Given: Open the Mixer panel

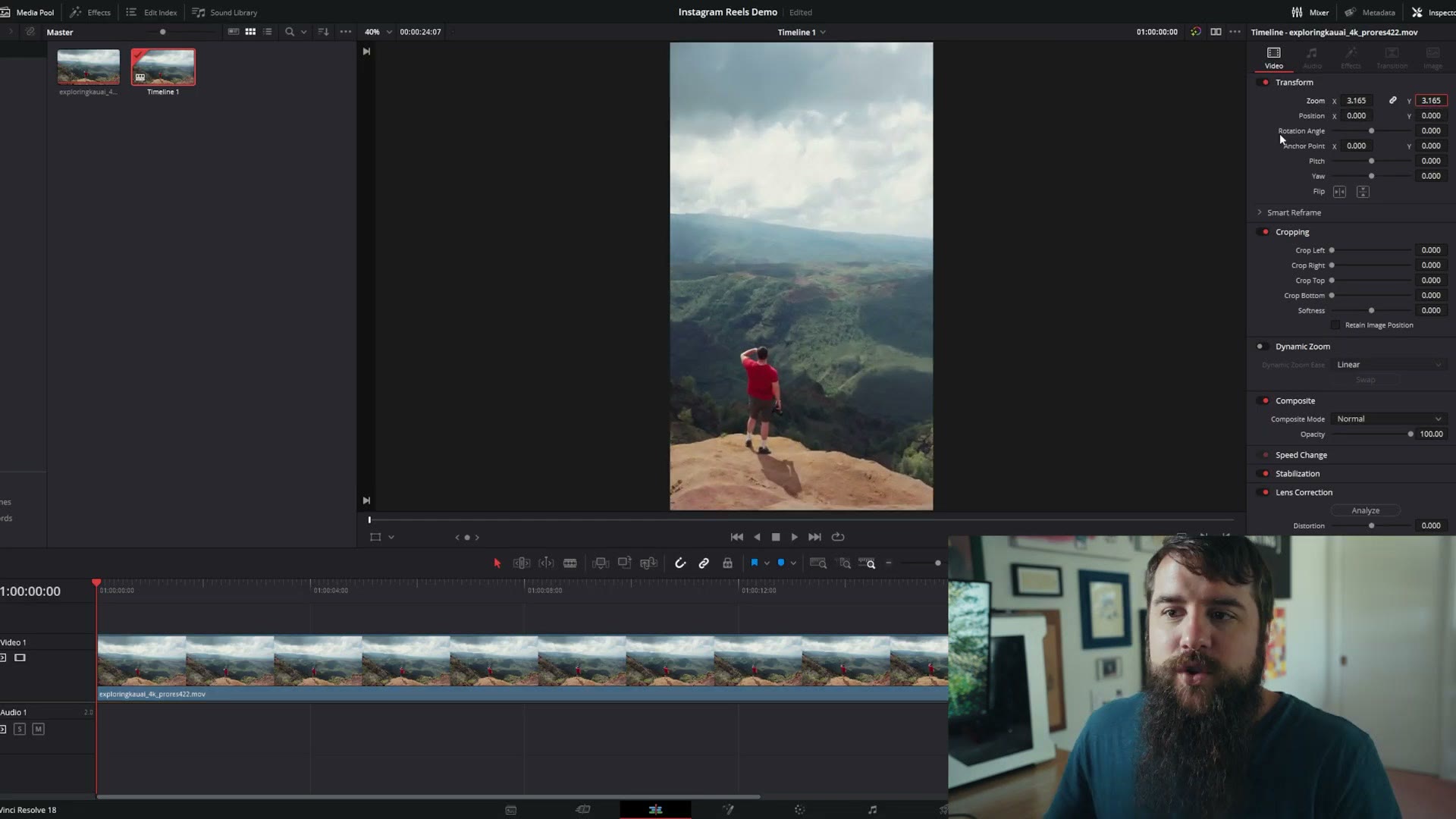Looking at the screenshot, I should pos(1310,12).
